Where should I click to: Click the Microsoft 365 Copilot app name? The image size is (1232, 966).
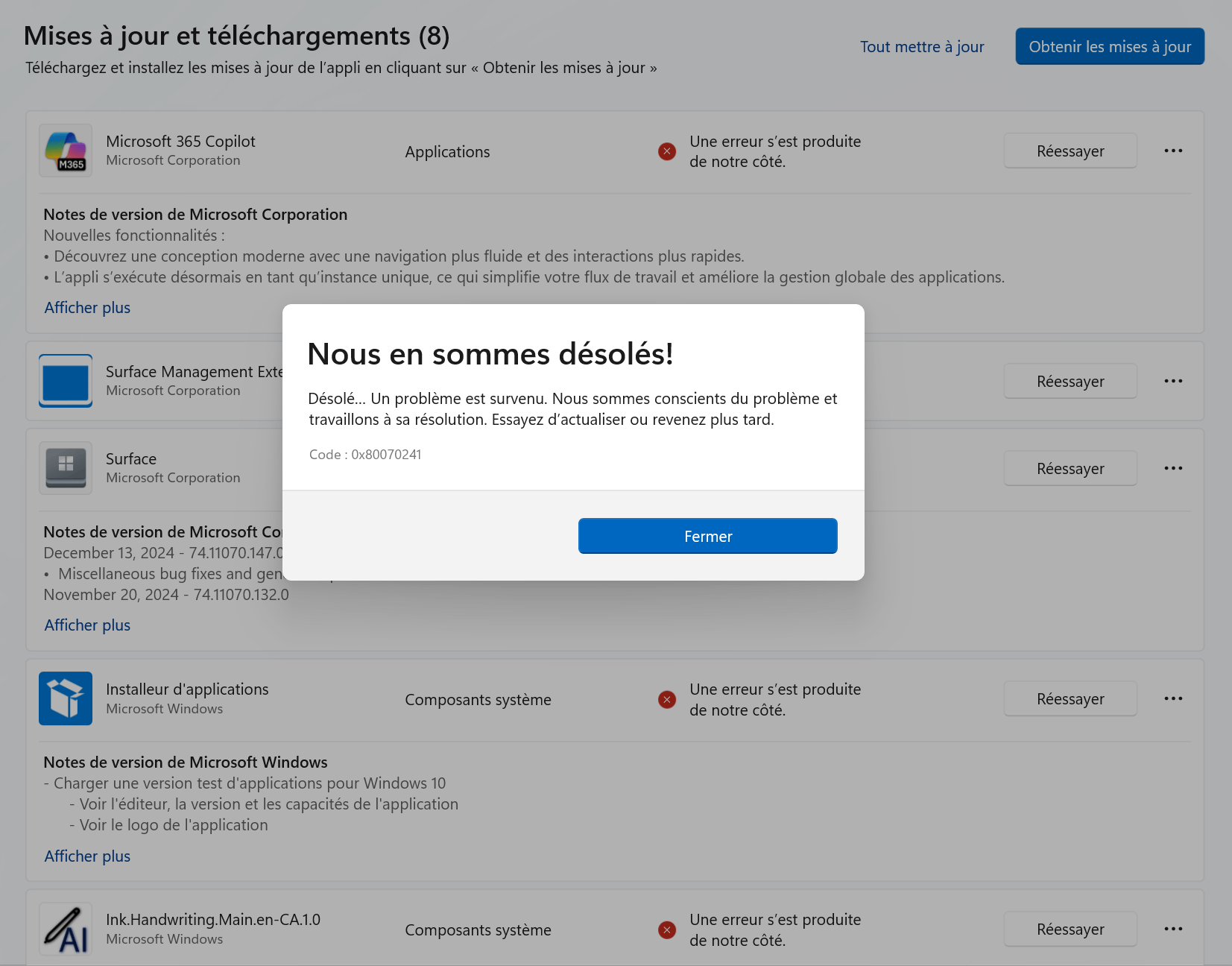tap(180, 142)
